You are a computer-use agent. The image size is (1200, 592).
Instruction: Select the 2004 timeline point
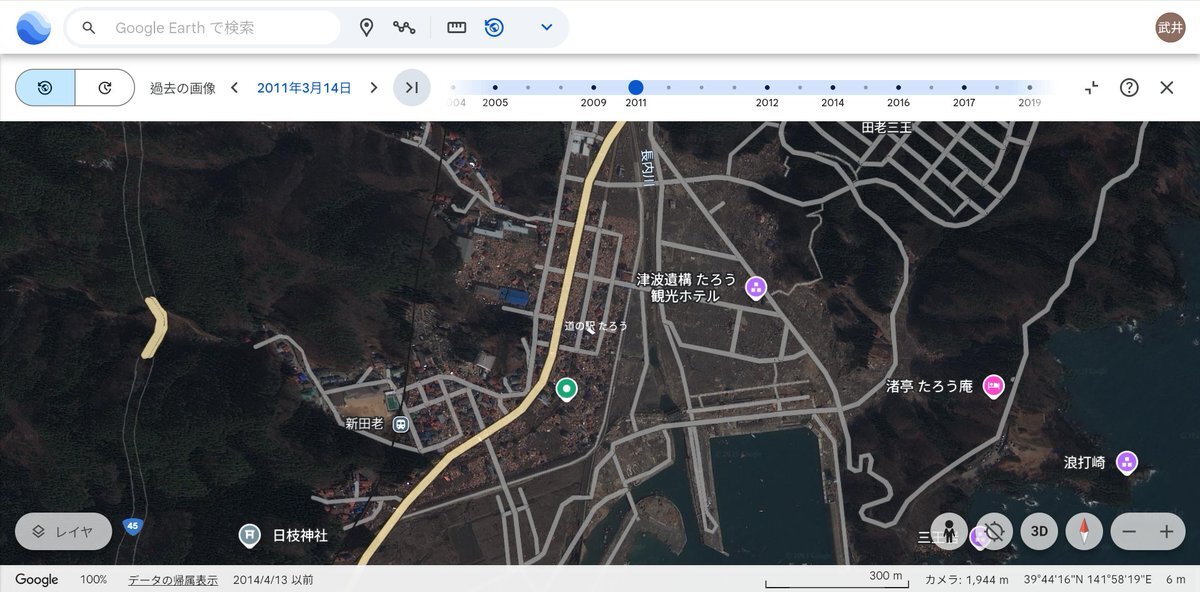click(x=453, y=88)
